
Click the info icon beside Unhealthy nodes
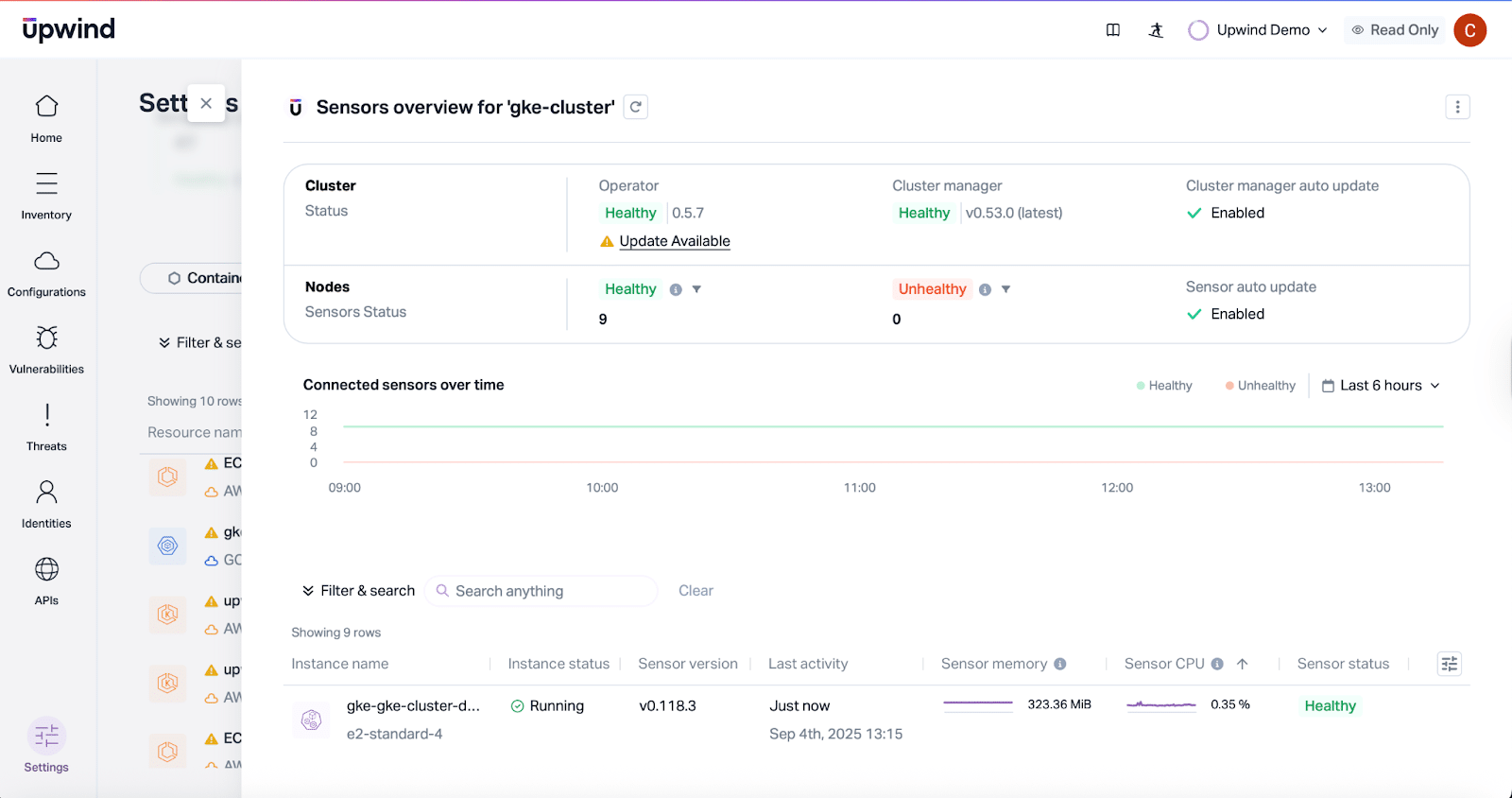pyautogui.click(x=985, y=289)
